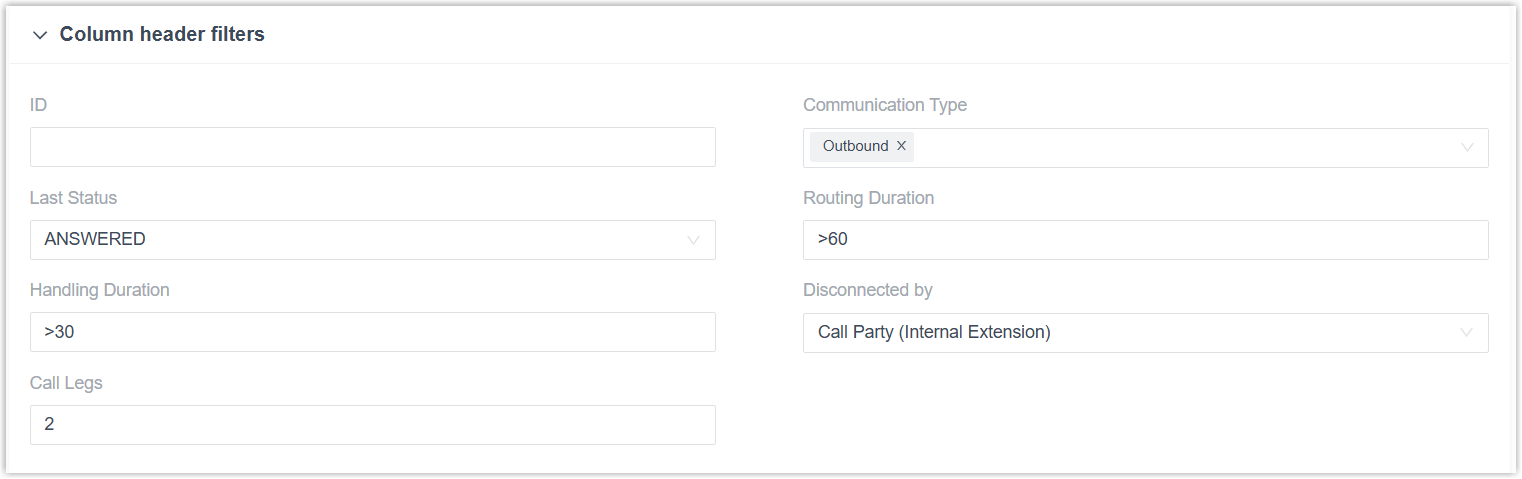Screen dimensions: 1522x479
Task: Open the Call Party (Internal Extension) selection
Action: (x=934, y=332)
